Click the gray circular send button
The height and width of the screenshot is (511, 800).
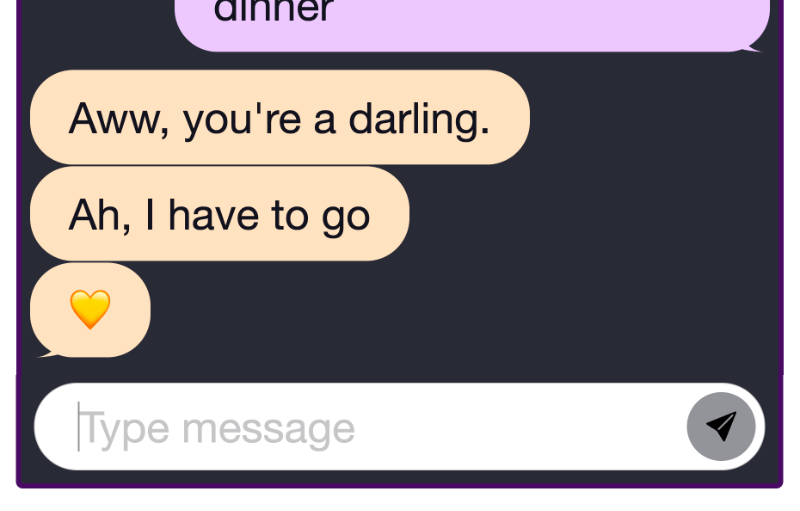click(x=721, y=426)
